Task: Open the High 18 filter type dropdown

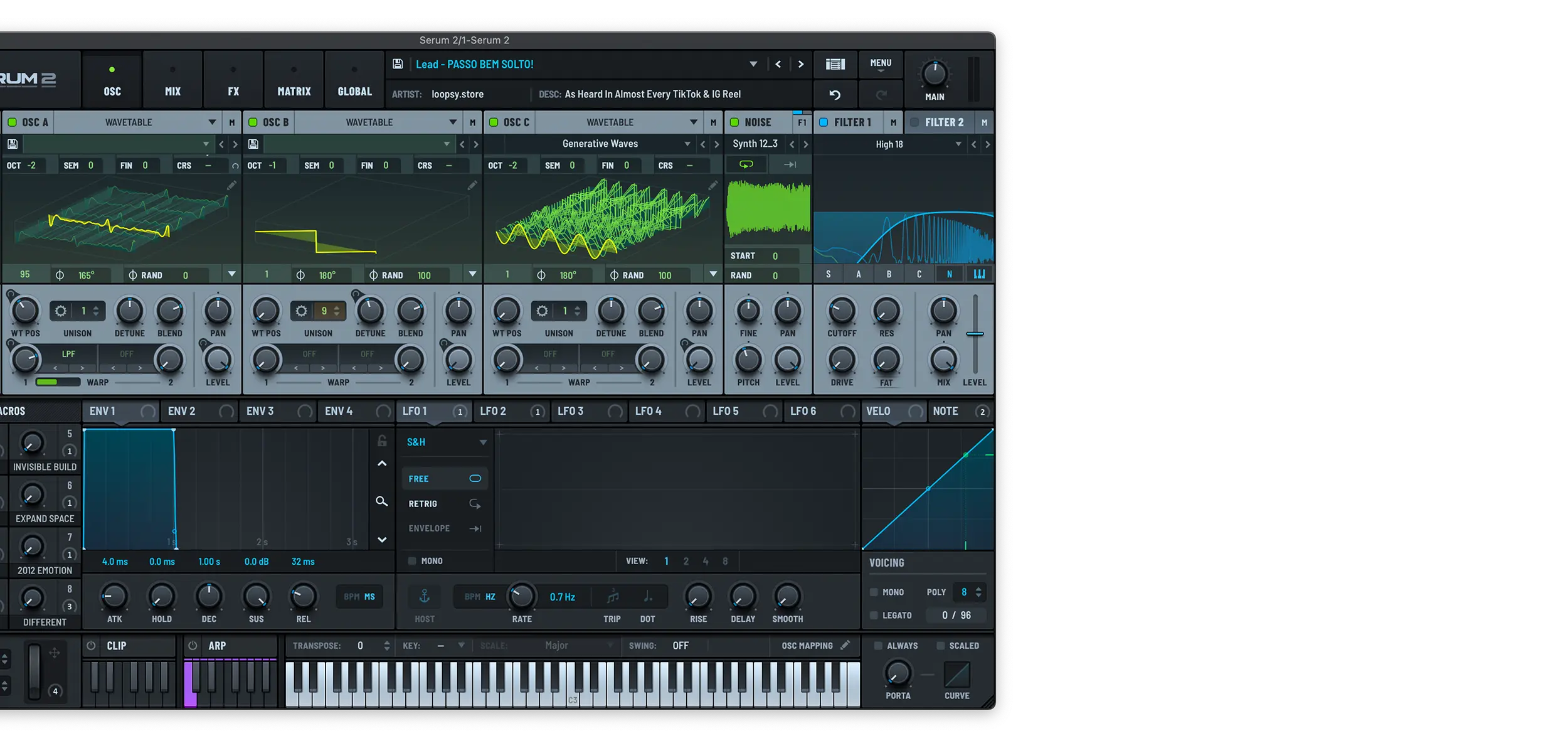Action: click(889, 144)
